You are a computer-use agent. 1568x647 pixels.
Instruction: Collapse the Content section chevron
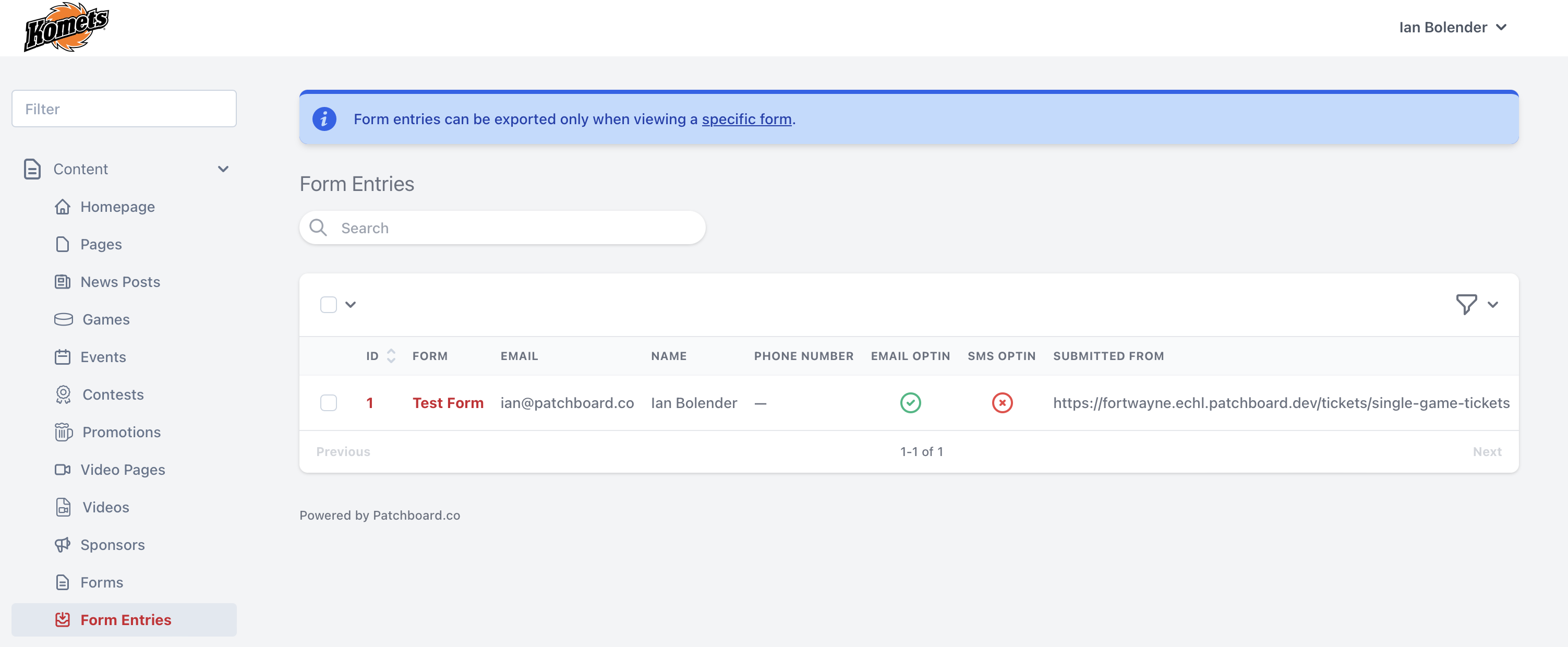223,169
